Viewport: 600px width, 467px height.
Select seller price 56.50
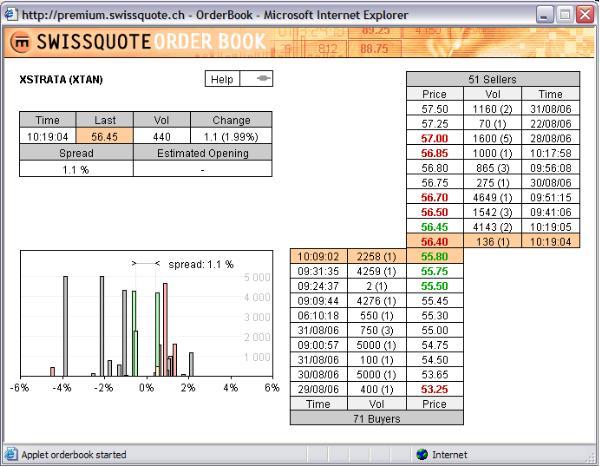(435, 212)
